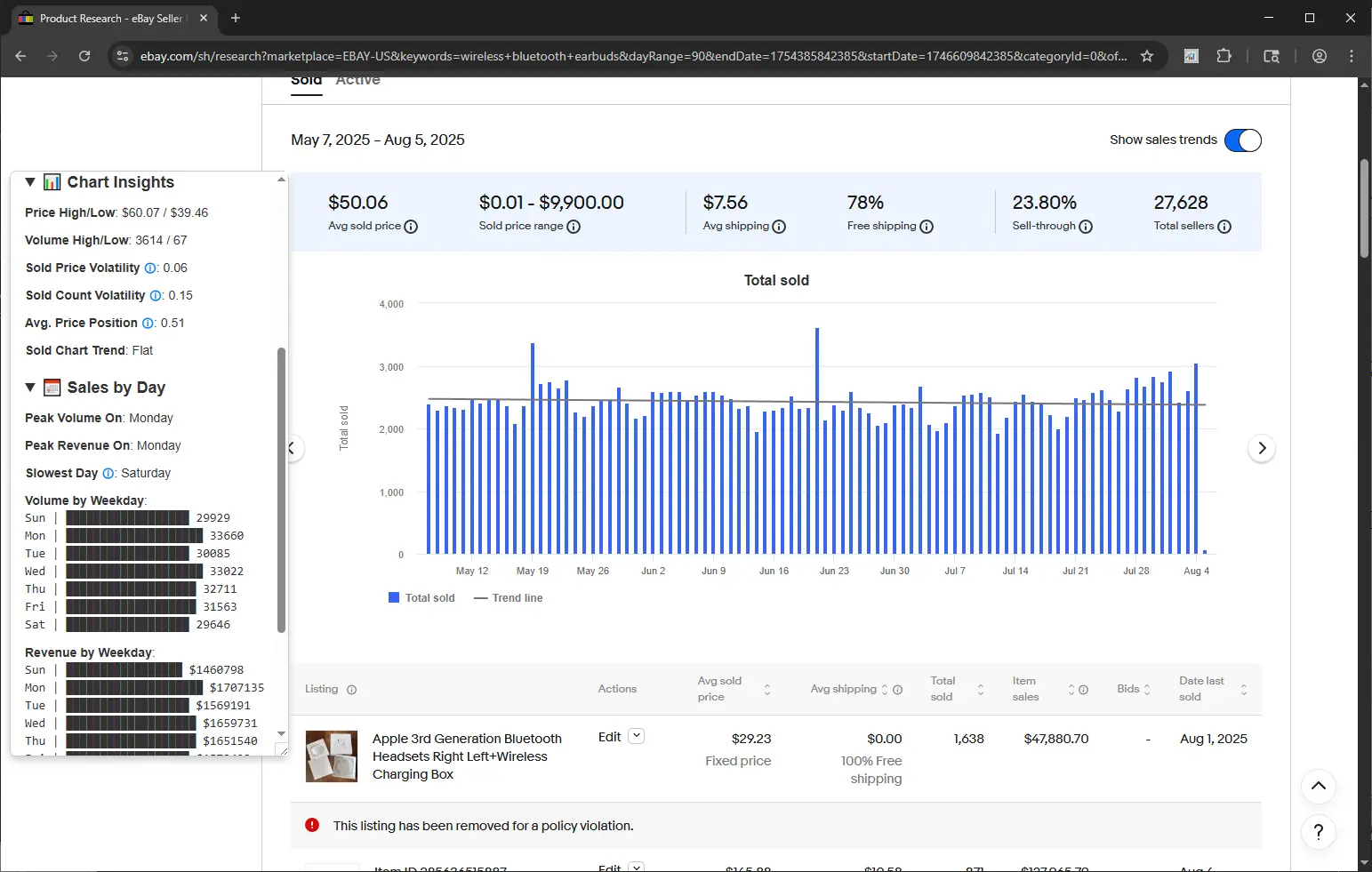Click the Avg shipping column header info icon
1372x872 pixels.
pyautogui.click(x=897, y=690)
